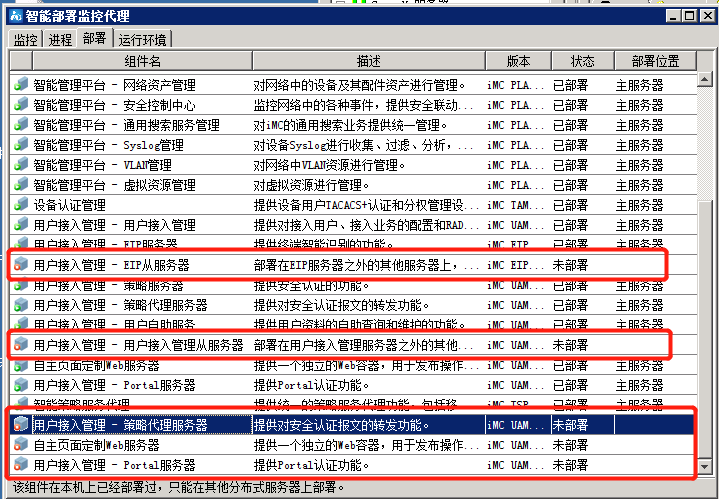Click description starting 提供设备用户TACACS+认证
This screenshot has width=719, height=499.
coord(367,205)
